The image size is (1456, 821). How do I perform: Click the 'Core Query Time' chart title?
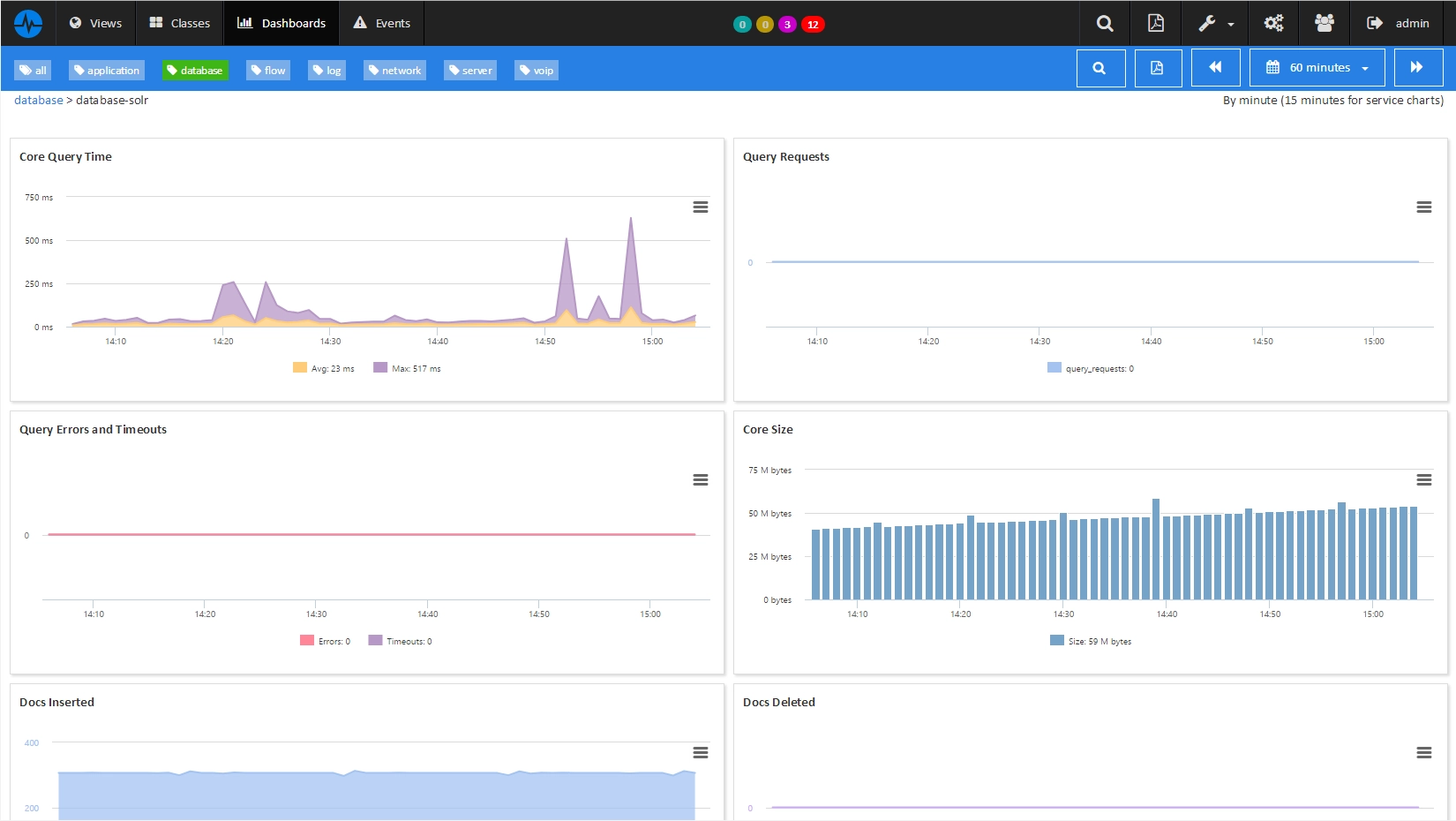65,157
